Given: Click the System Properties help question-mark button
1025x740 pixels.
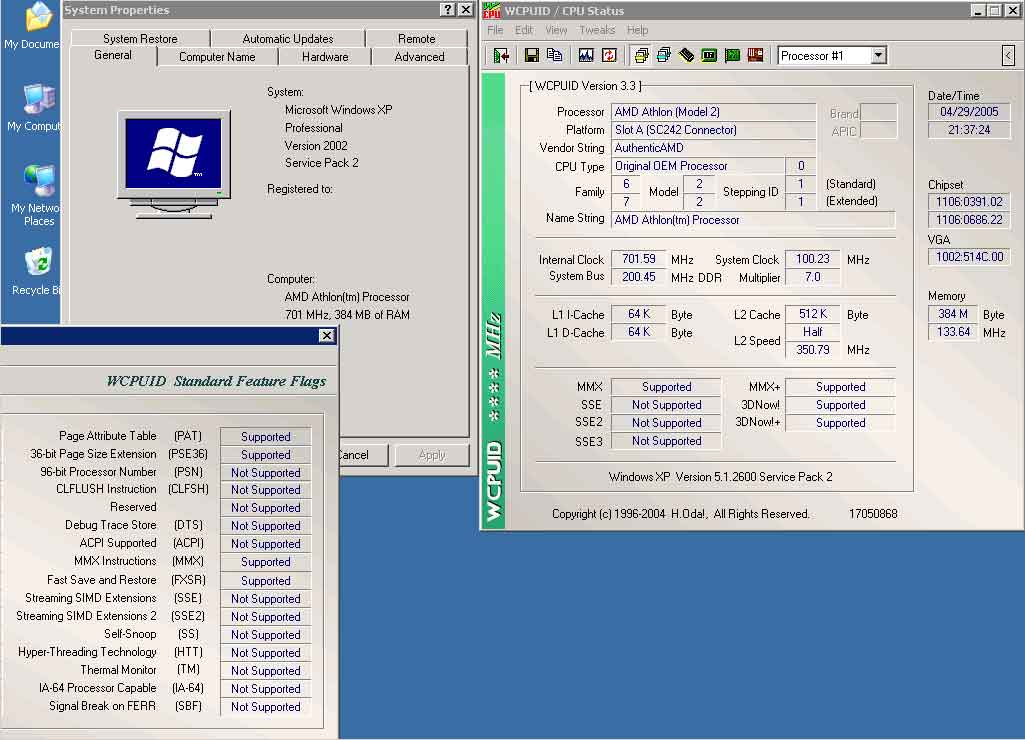Looking at the screenshot, I should pyautogui.click(x=447, y=10).
